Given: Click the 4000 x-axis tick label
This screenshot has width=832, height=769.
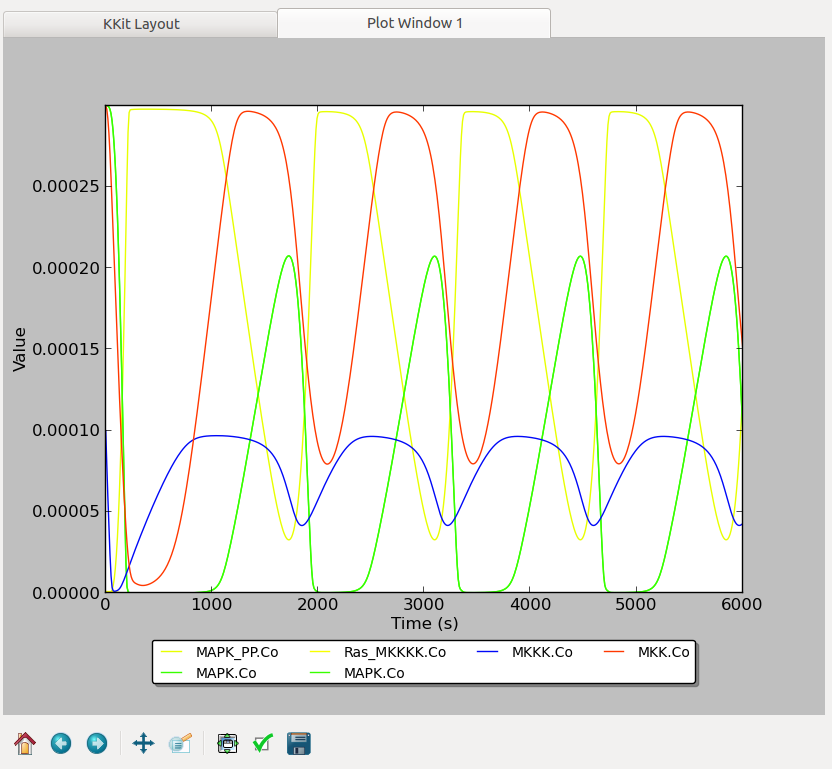Looking at the screenshot, I should (x=530, y=604).
